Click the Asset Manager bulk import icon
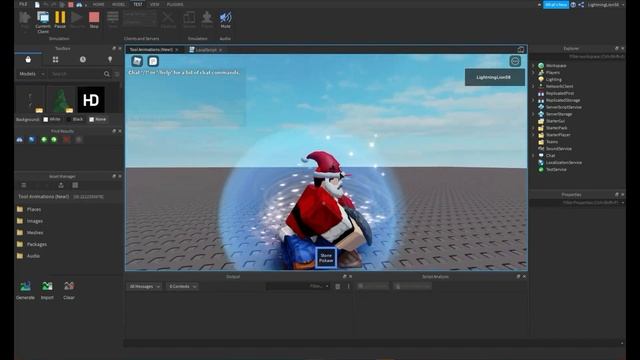This screenshot has width=640, height=360. 61,185
